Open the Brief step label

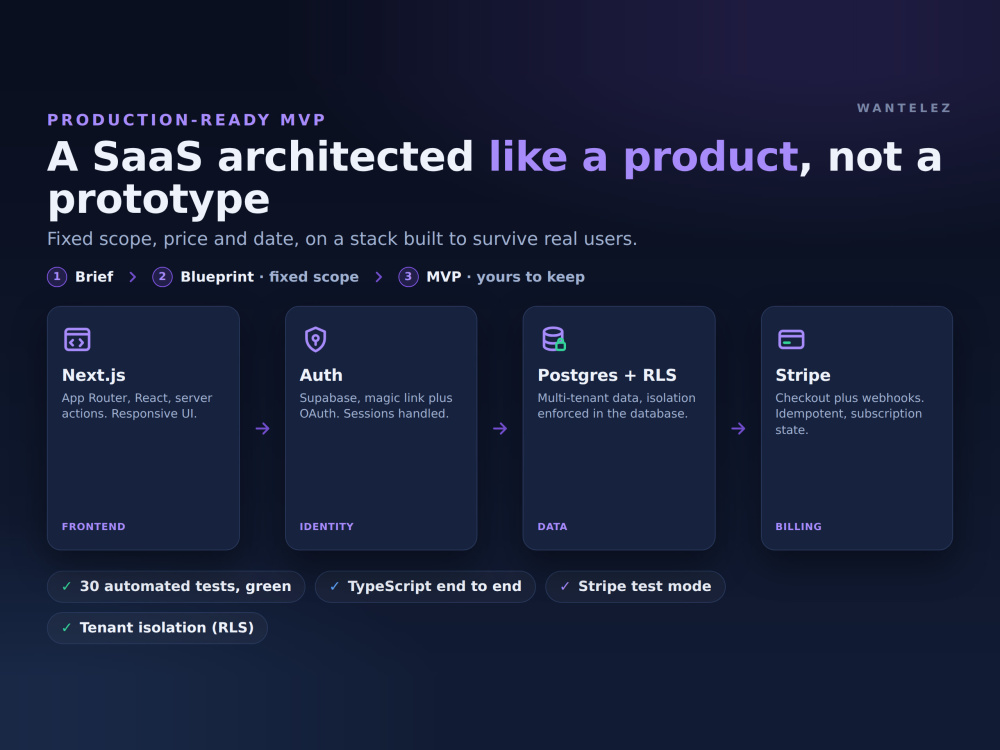pyautogui.click(x=94, y=277)
